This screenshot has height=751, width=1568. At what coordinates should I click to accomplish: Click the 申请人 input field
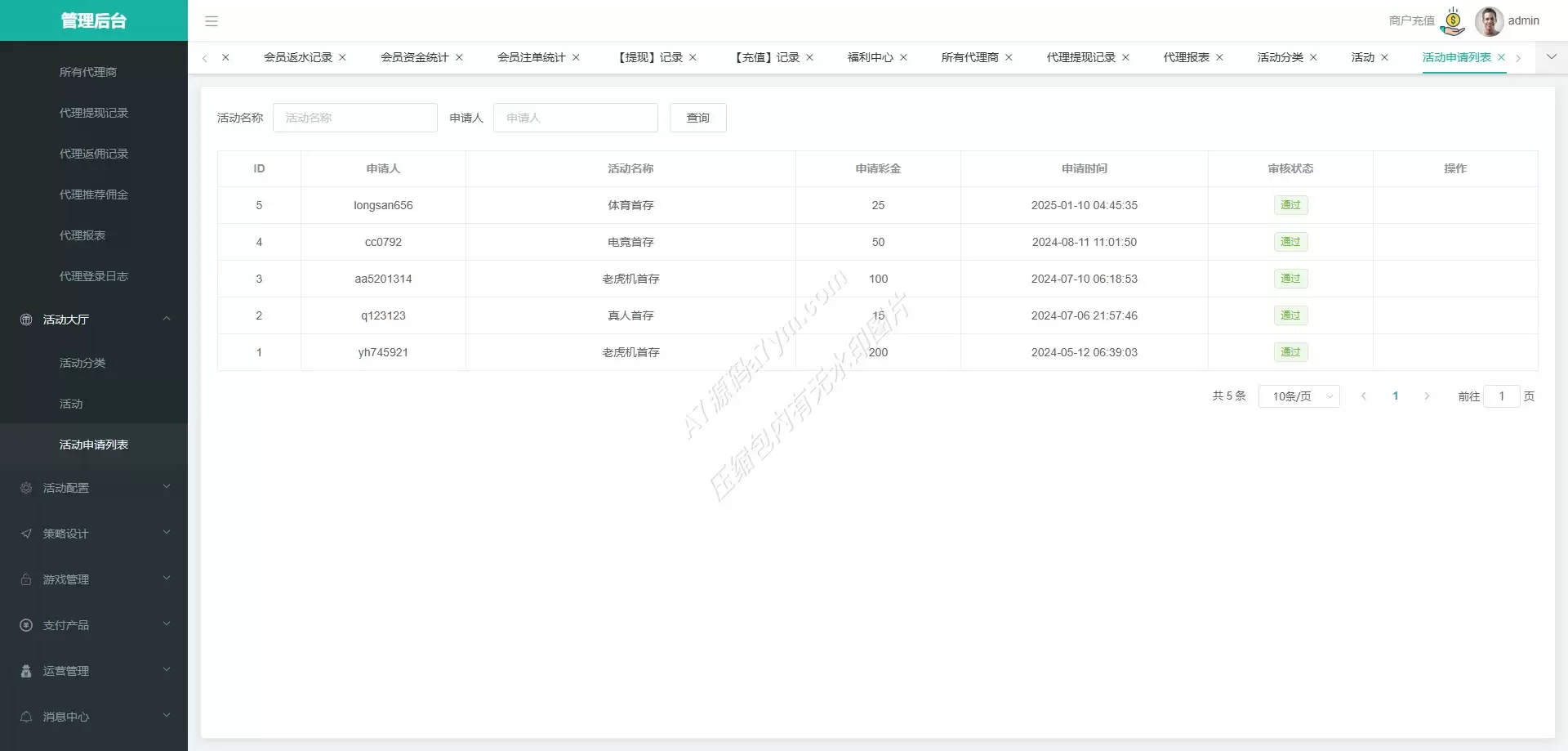point(575,118)
